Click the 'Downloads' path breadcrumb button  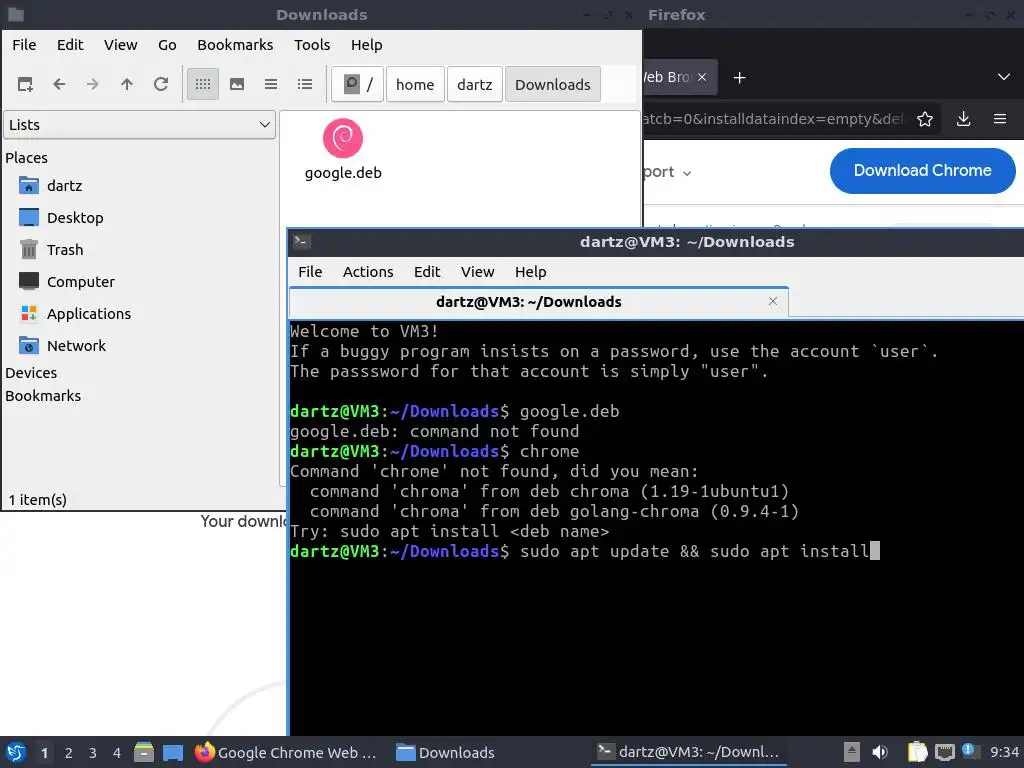[552, 84]
